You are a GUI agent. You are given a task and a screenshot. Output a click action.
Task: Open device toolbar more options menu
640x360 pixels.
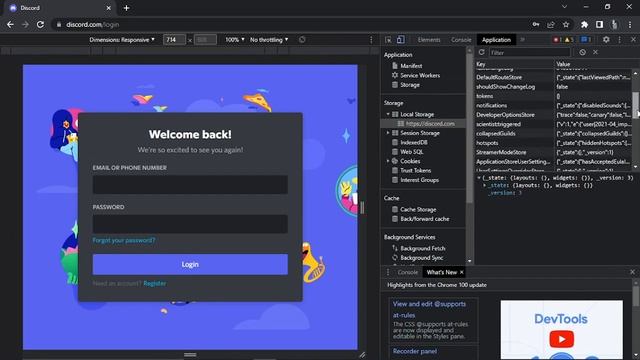[371, 40]
